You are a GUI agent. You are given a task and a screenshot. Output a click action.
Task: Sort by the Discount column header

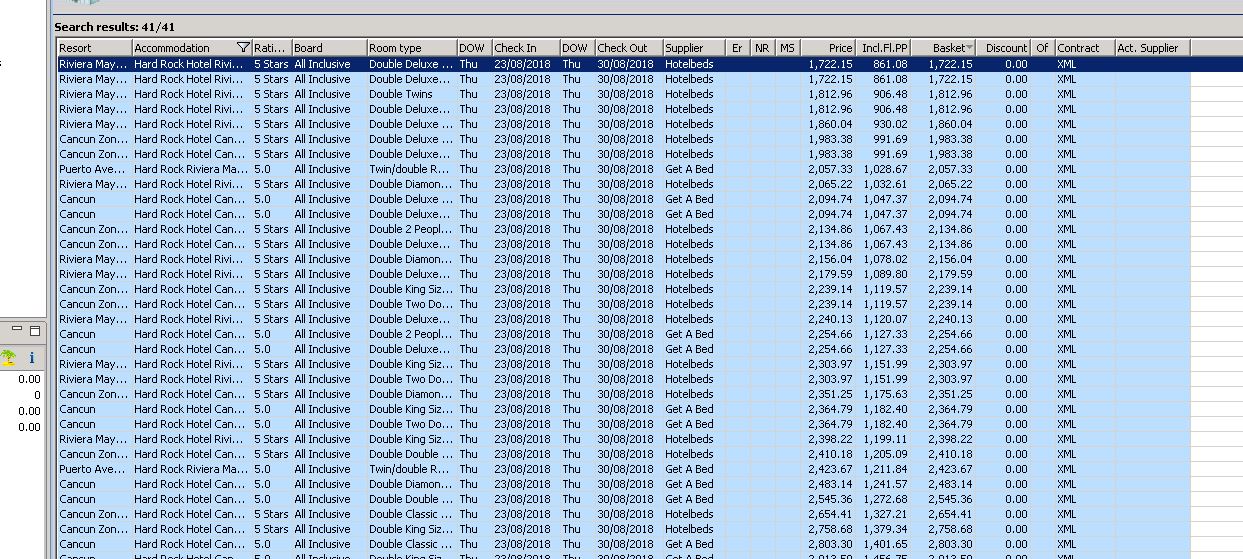[x=1005, y=47]
